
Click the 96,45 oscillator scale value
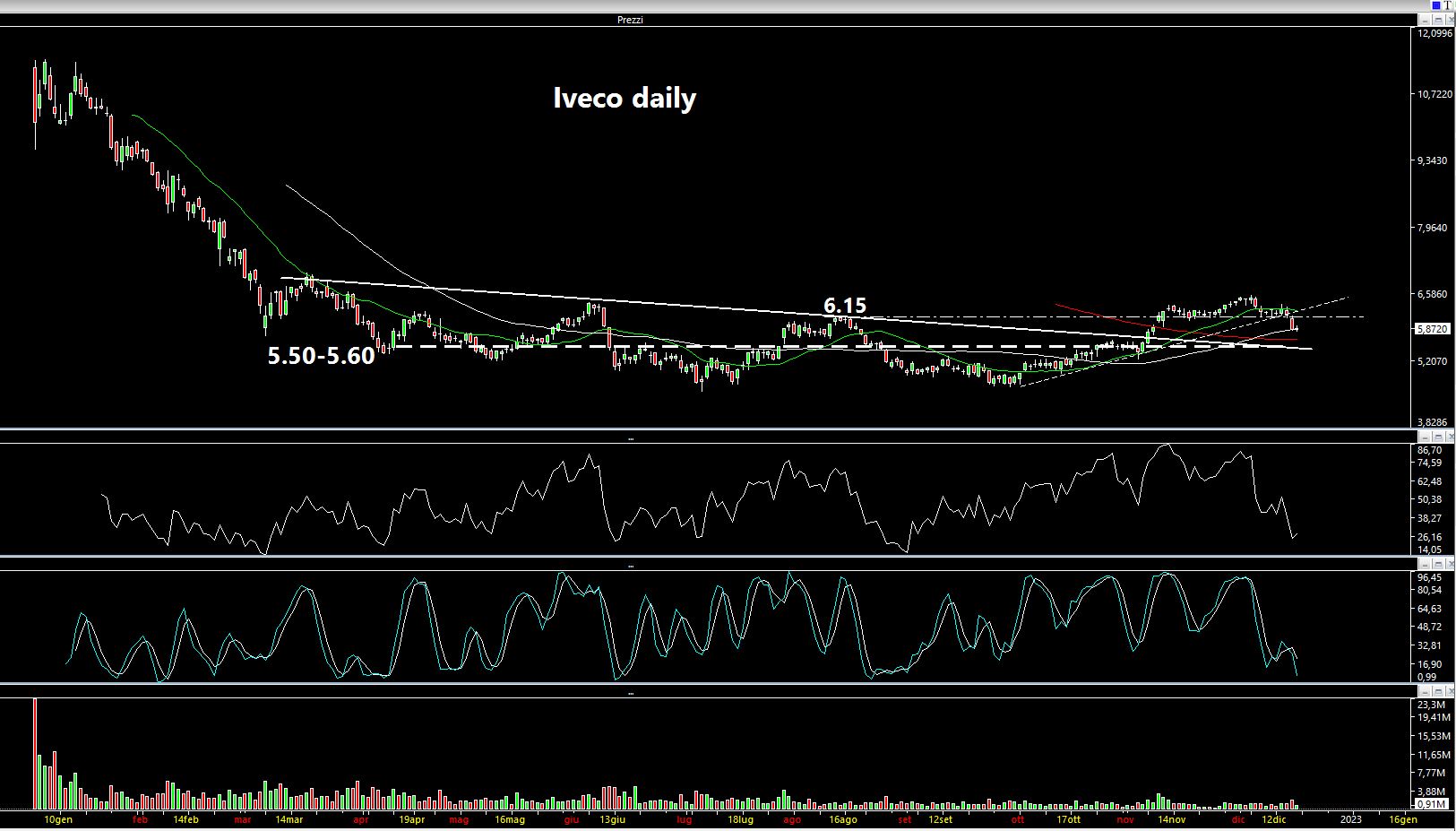click(1430, 577)
